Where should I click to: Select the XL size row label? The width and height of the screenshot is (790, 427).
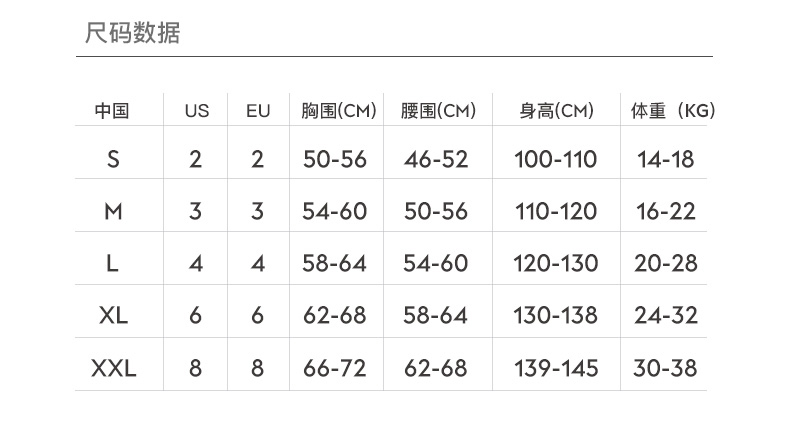point(114,315)
